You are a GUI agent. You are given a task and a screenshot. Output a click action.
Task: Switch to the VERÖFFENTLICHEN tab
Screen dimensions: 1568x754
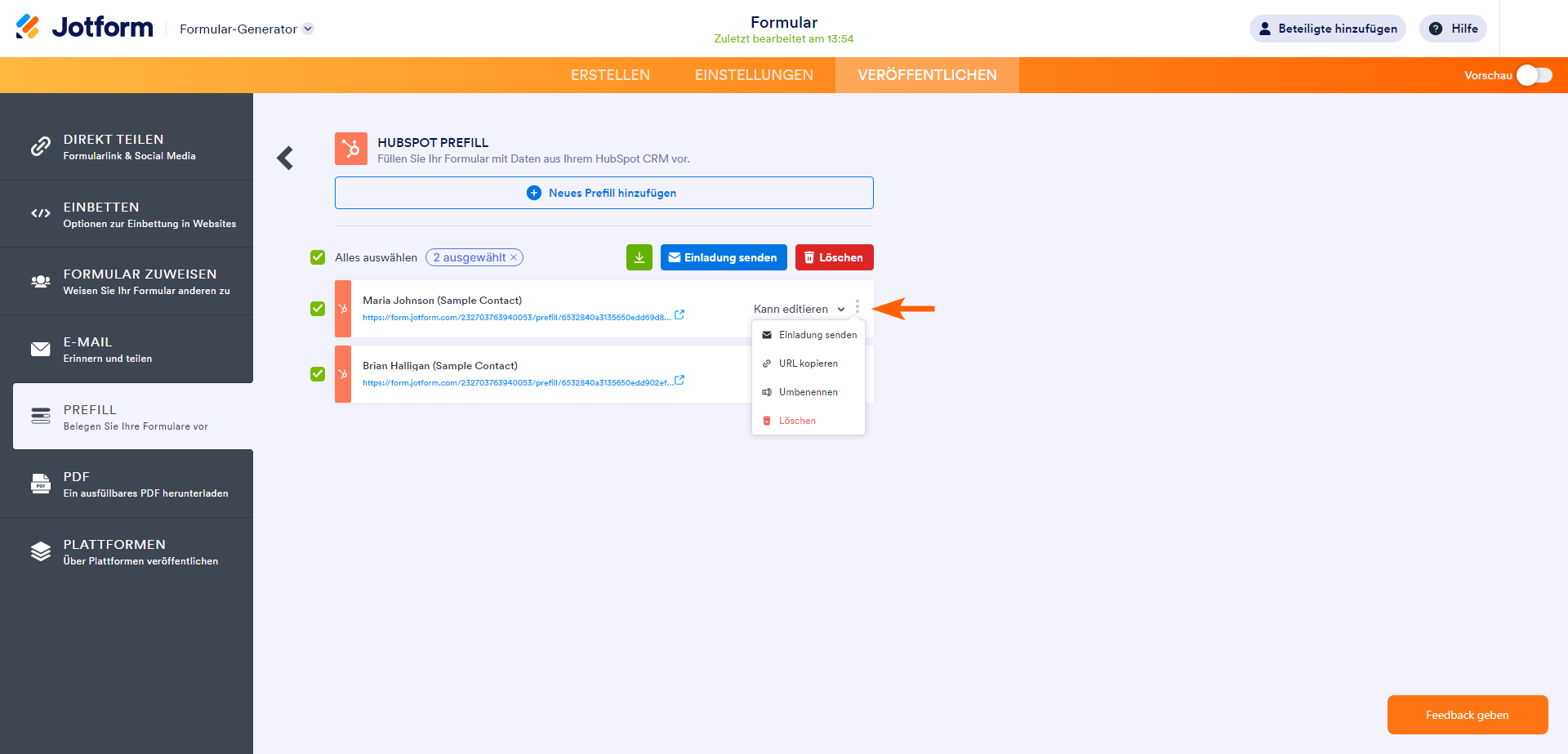(x=927, y=75)
